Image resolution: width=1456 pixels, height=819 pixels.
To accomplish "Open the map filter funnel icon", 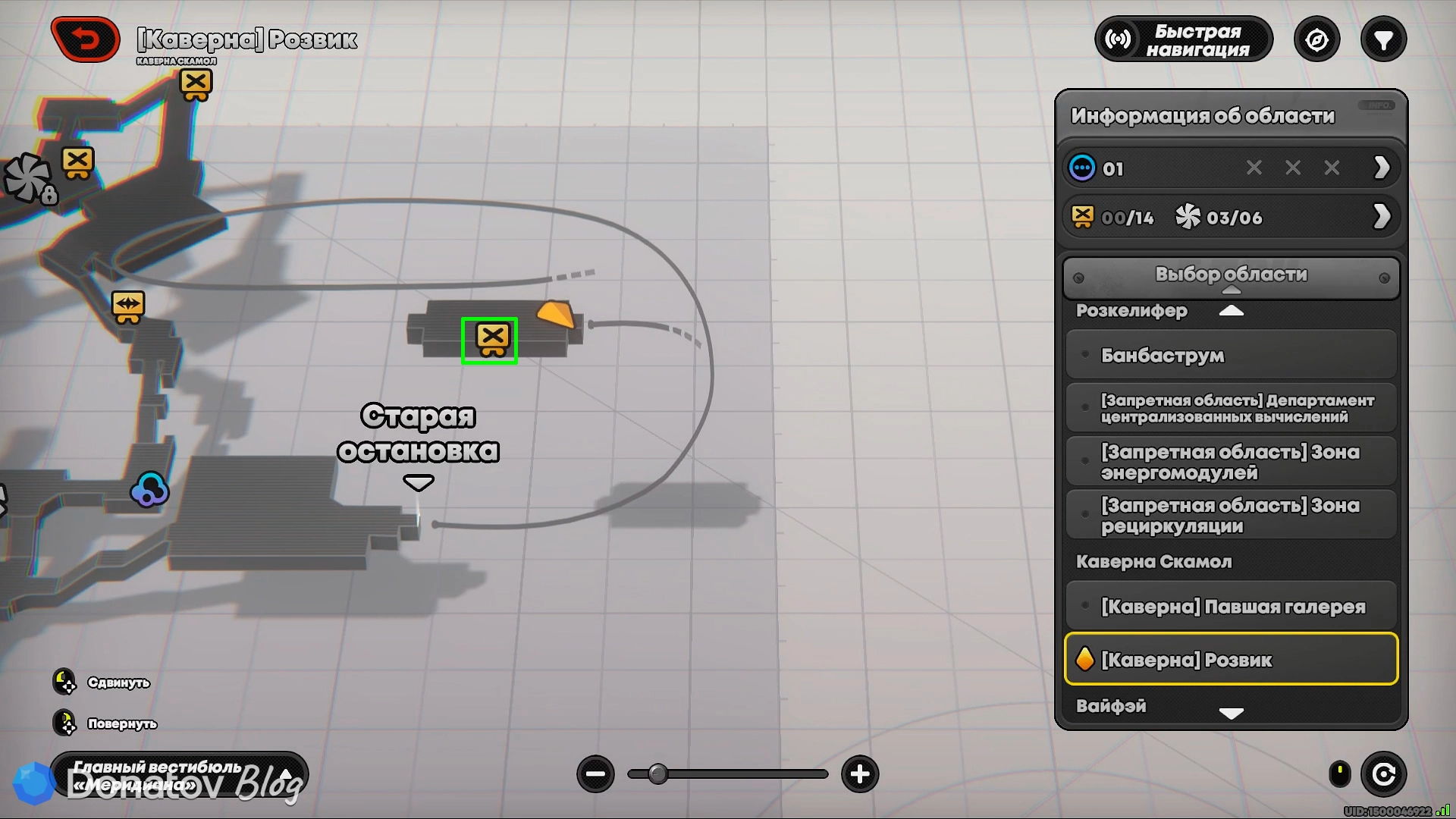I will 1383,39.
